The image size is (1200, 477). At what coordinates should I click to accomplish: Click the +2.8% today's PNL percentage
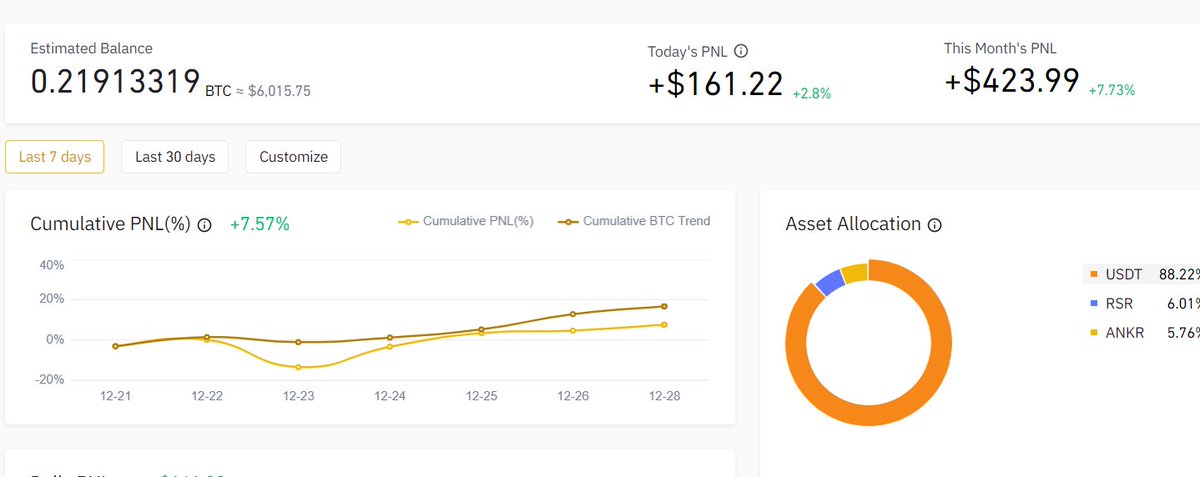pos(812,93)
